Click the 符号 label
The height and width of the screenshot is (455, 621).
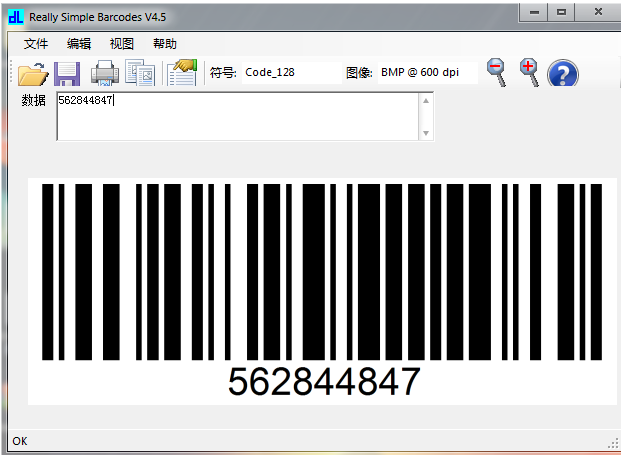pos(223,72)
